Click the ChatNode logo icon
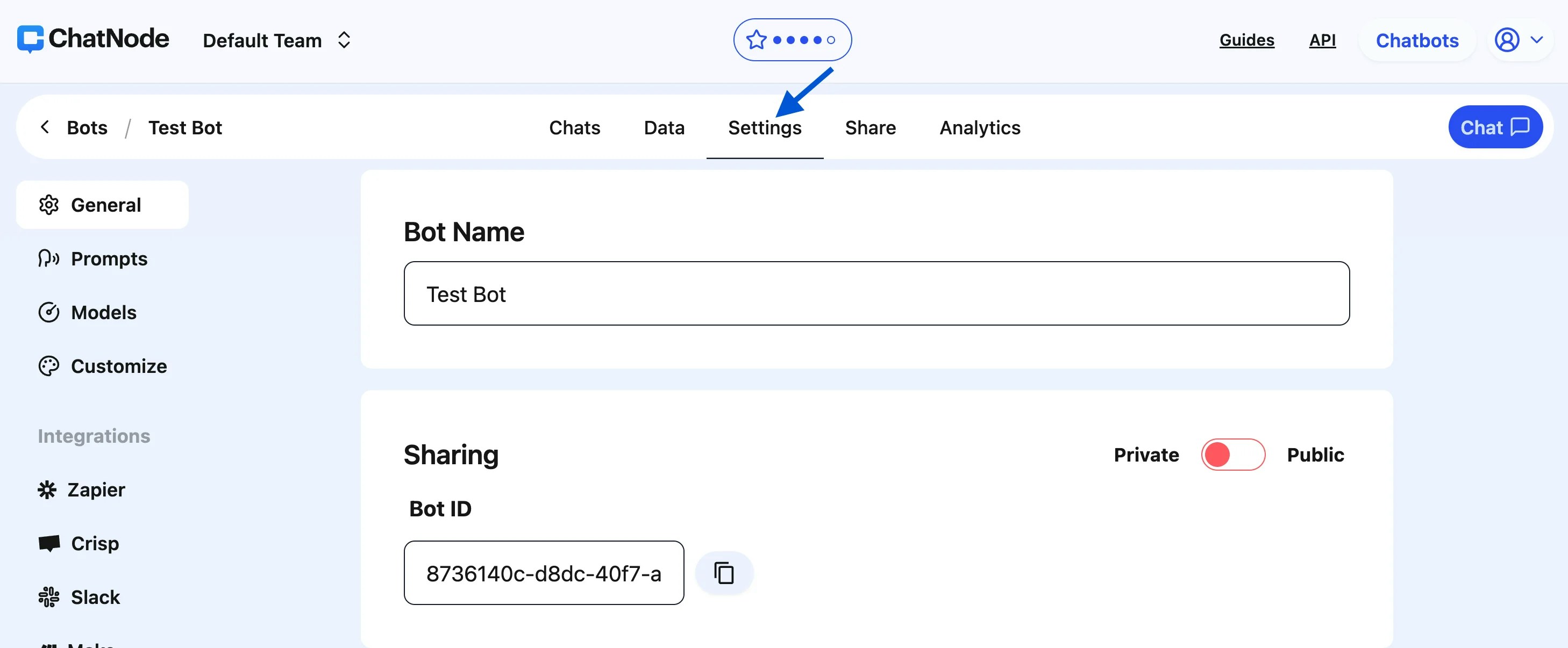 32,38
